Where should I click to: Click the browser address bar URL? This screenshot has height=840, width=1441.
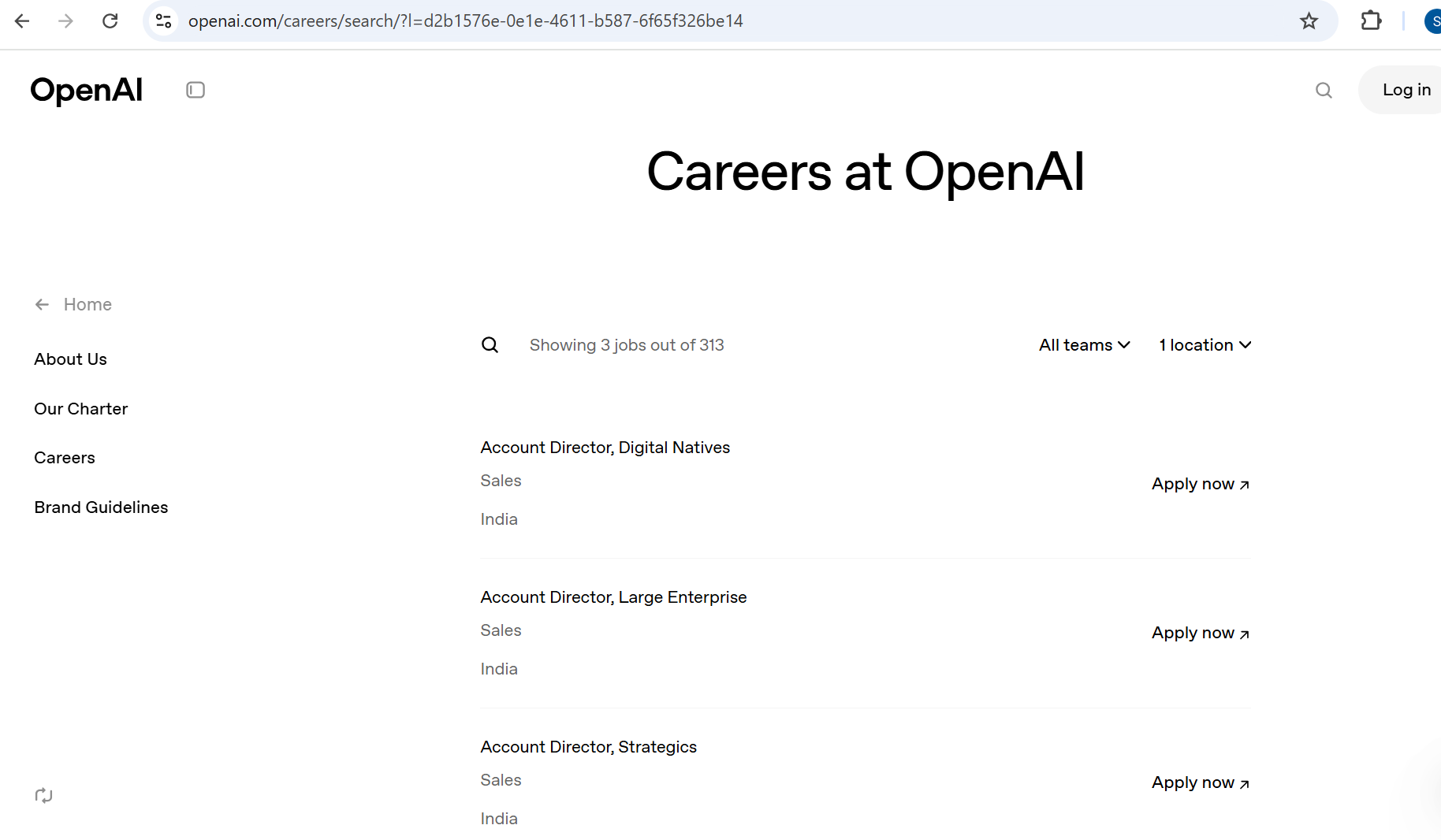(465, 21)
